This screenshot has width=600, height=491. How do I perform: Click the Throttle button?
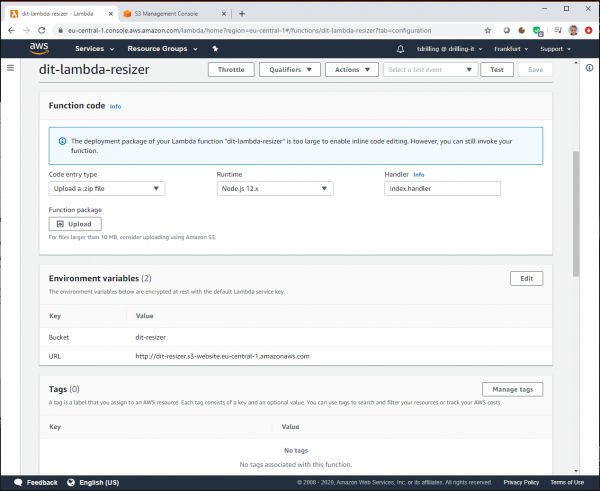click(231, 70)
